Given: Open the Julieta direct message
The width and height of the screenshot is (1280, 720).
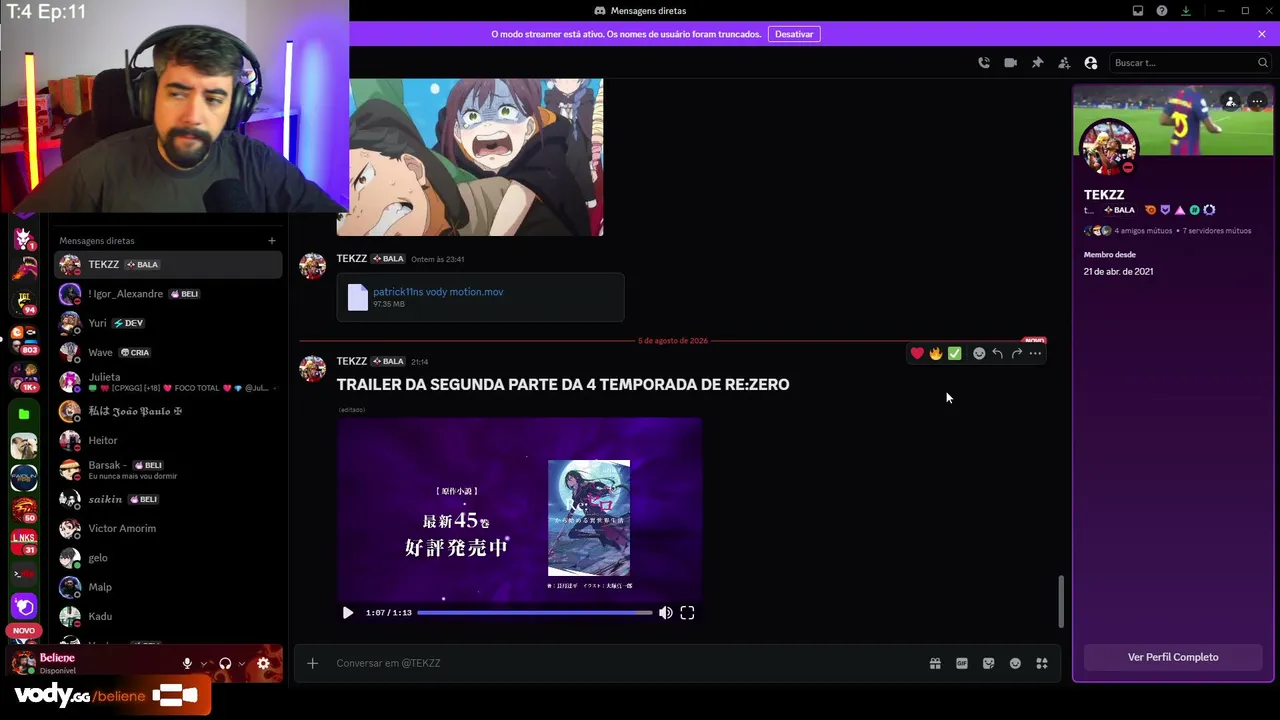Looking at the screenshot, I should [168, 382].
